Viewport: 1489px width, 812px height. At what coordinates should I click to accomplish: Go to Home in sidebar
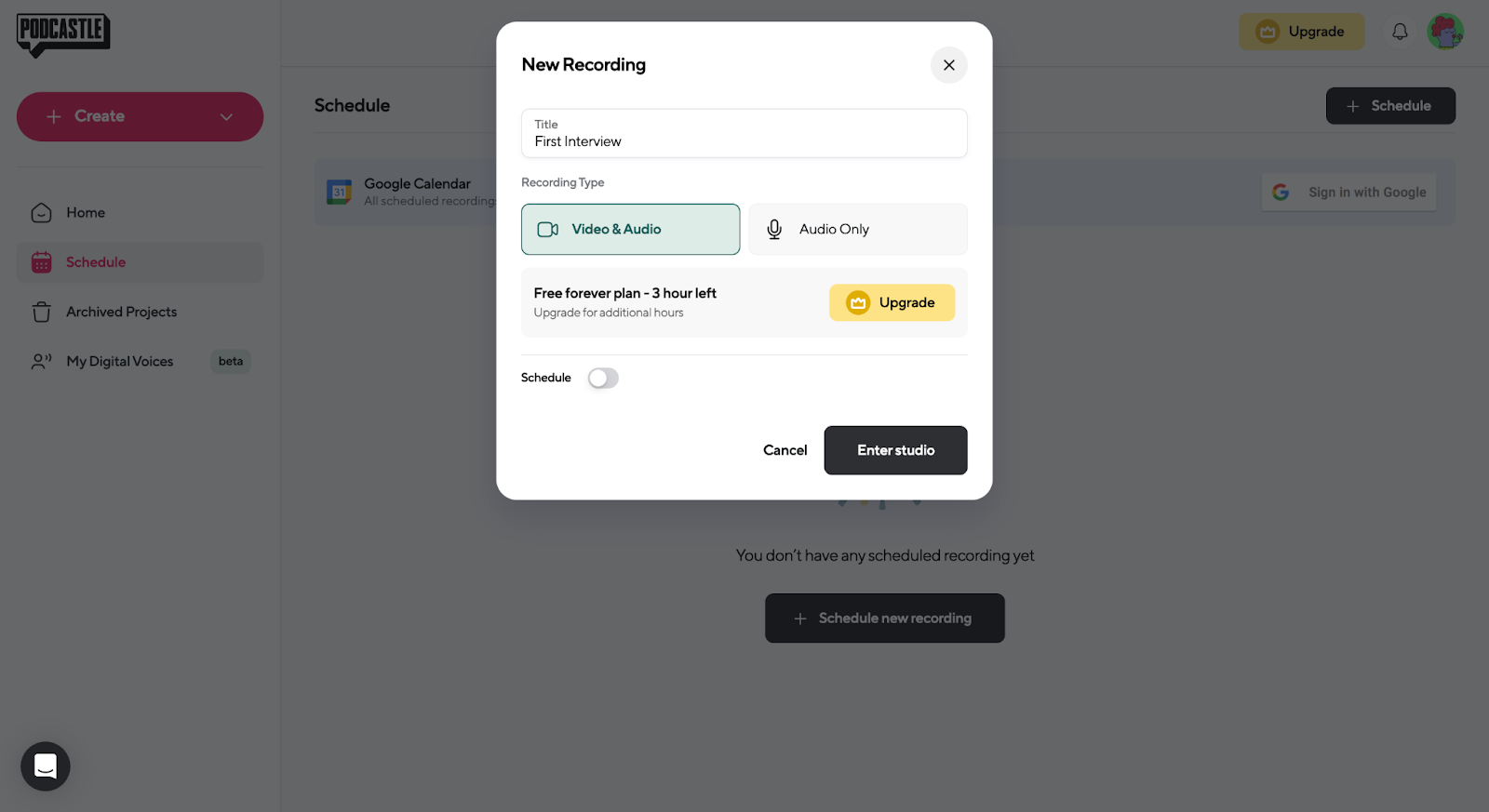[86, 213]
